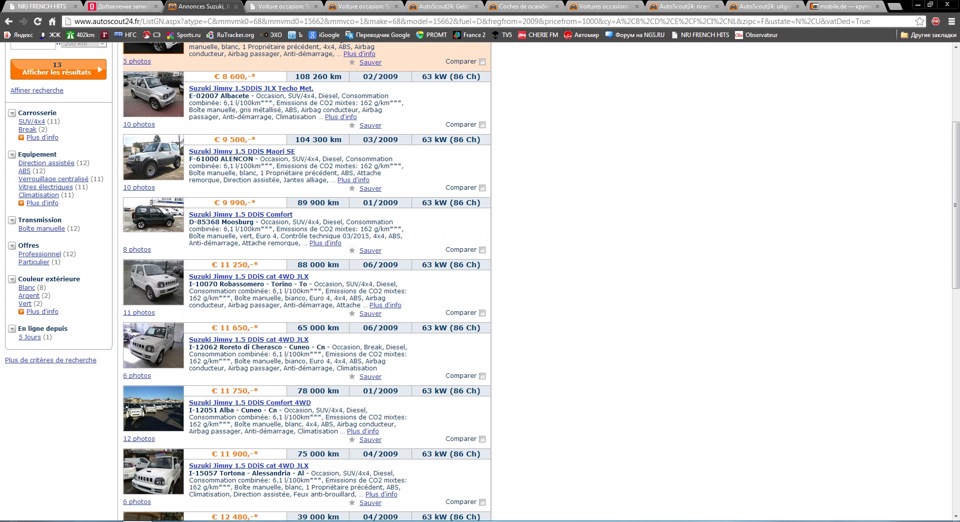Open the Observateur bookmark

click(756, 35)
